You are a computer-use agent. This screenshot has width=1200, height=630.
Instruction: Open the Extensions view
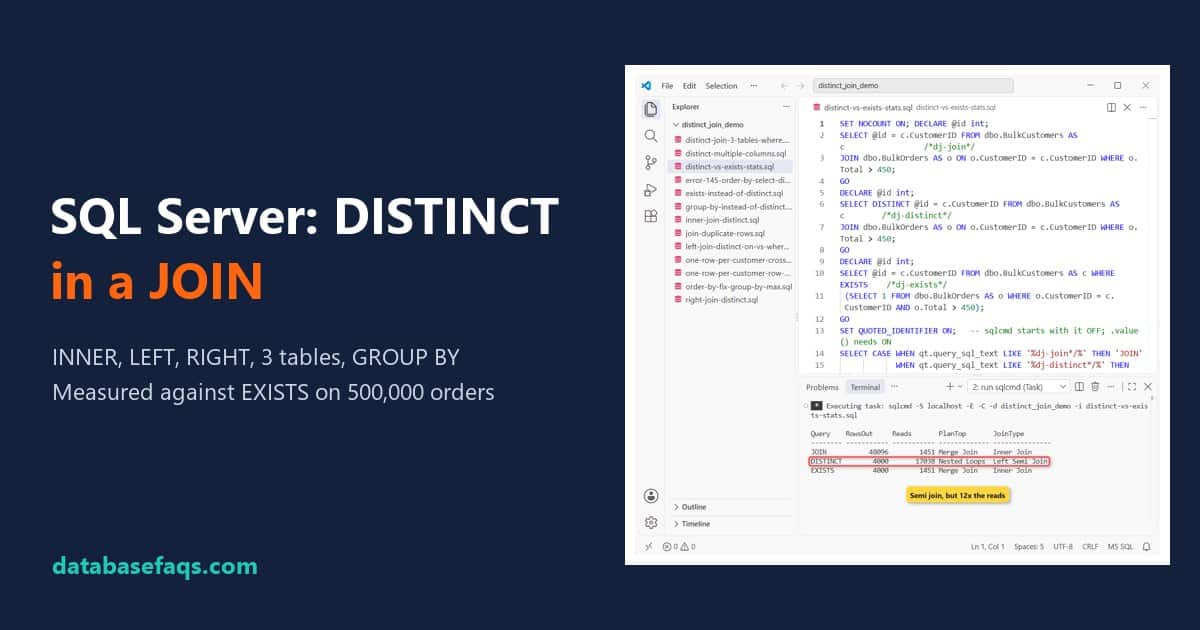click(651, 216)
